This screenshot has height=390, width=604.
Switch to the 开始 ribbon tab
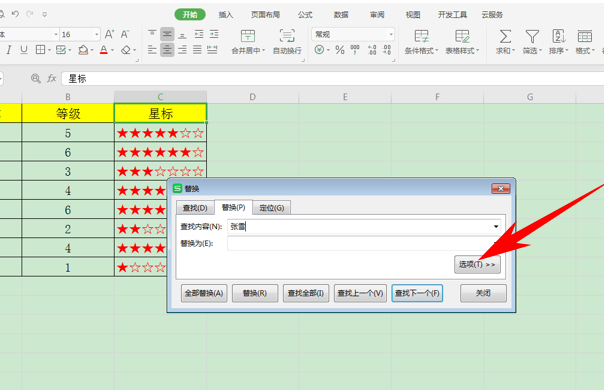point(190,15)
